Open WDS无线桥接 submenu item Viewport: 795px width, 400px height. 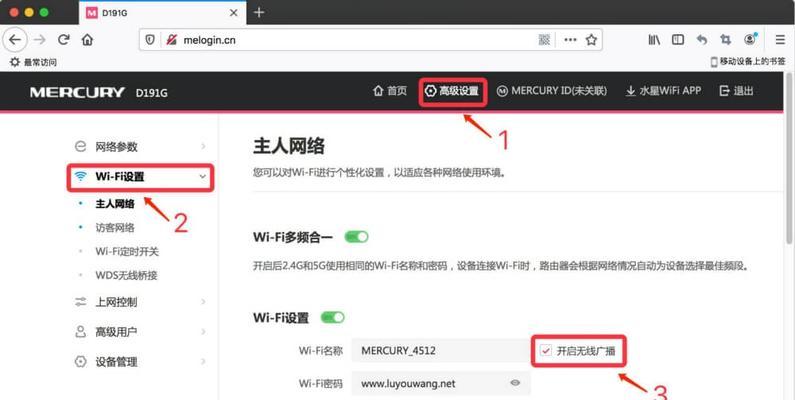tap(126, 275)
